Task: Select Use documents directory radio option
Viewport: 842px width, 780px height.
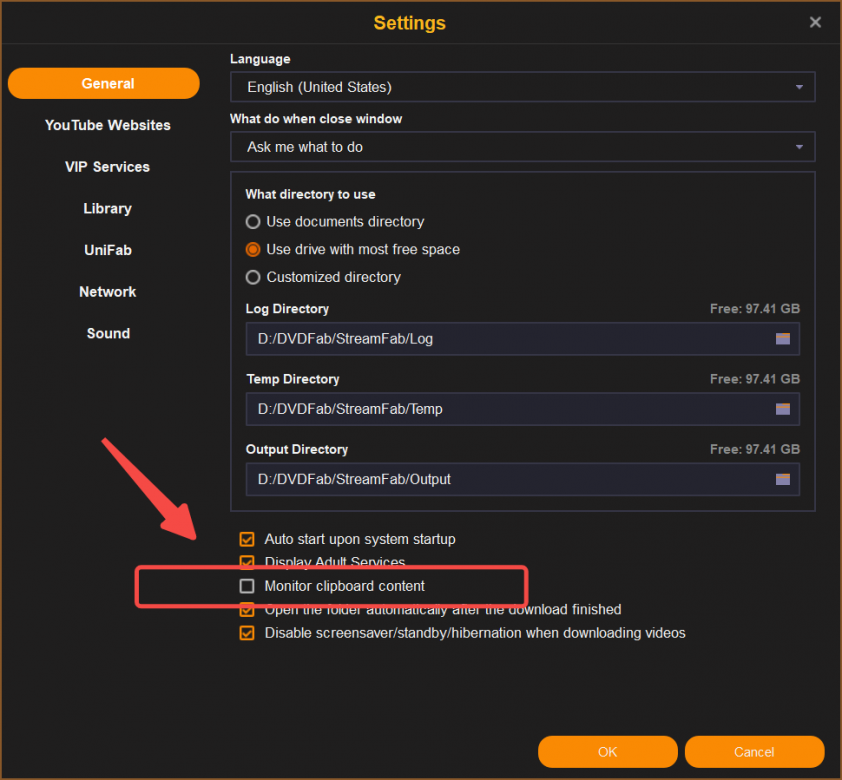Action: click(254, 222)
